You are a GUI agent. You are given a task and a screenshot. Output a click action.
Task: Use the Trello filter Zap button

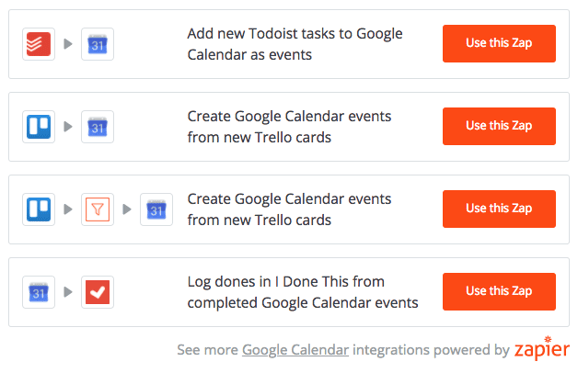[x=499, y=209]
